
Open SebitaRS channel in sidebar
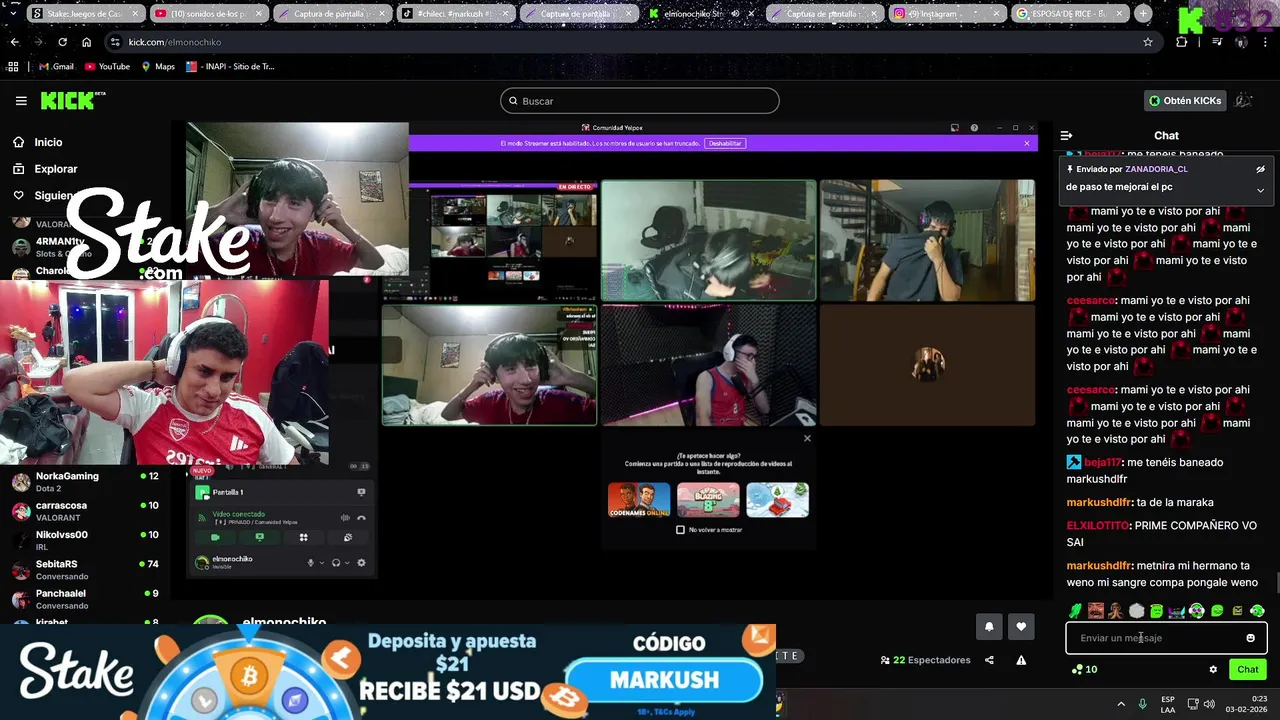click(x=85, y=569)
